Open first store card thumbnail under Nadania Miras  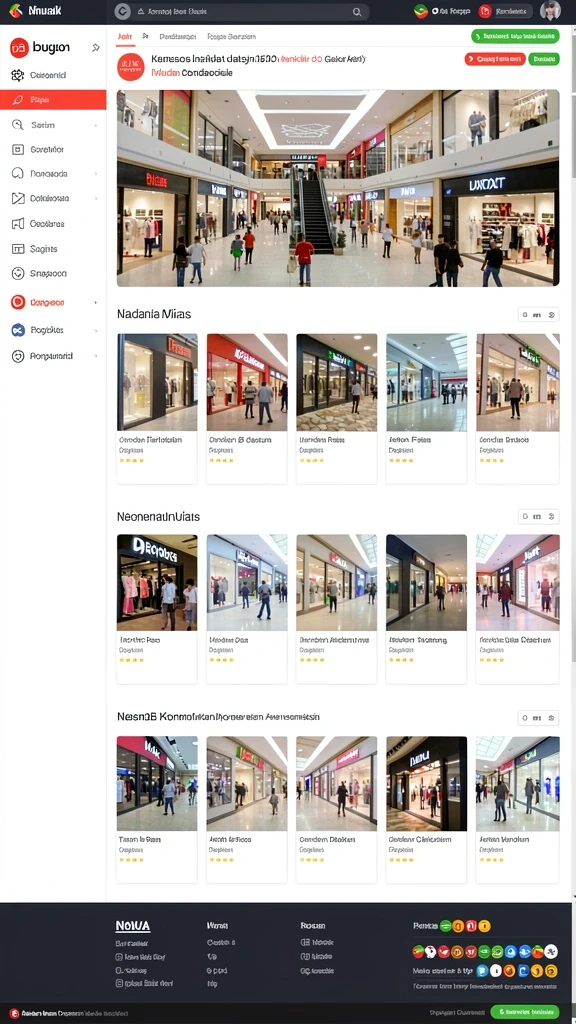click(x=157, y=382)
